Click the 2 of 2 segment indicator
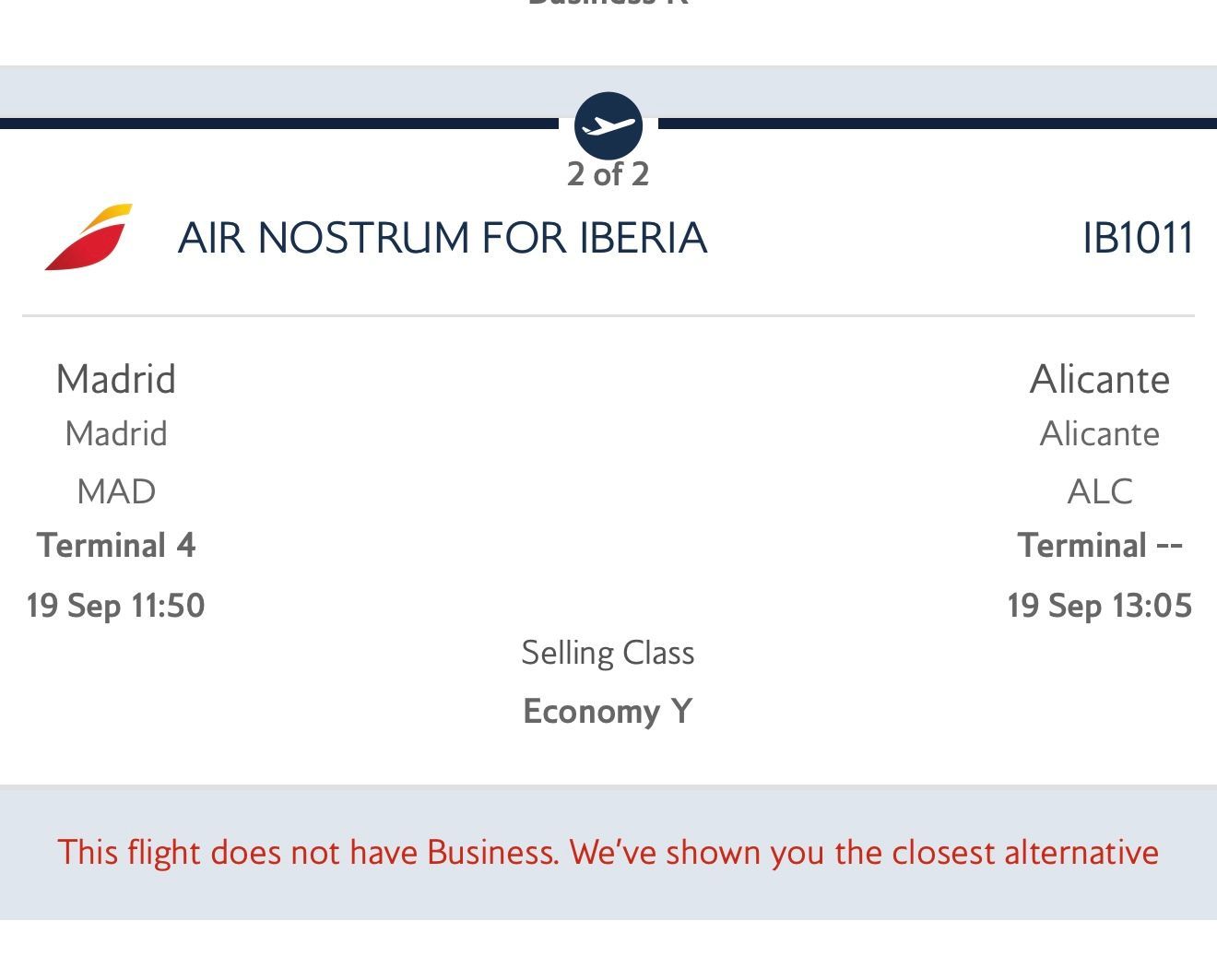The image size is (1217, 980). [608, 174]
